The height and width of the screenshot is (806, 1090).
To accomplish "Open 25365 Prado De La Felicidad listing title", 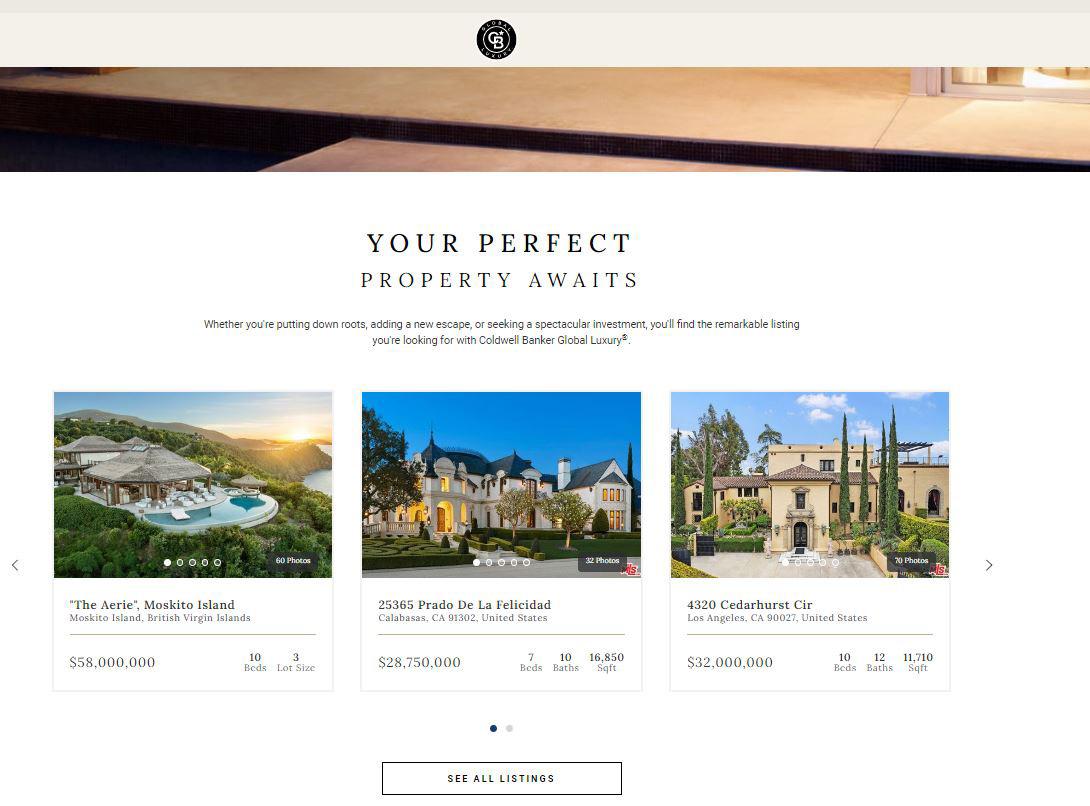I will 464,604.
